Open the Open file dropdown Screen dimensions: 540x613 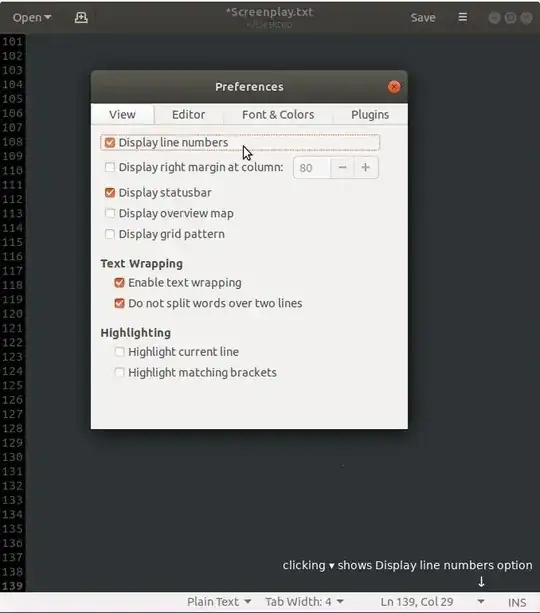coord(32,18)
